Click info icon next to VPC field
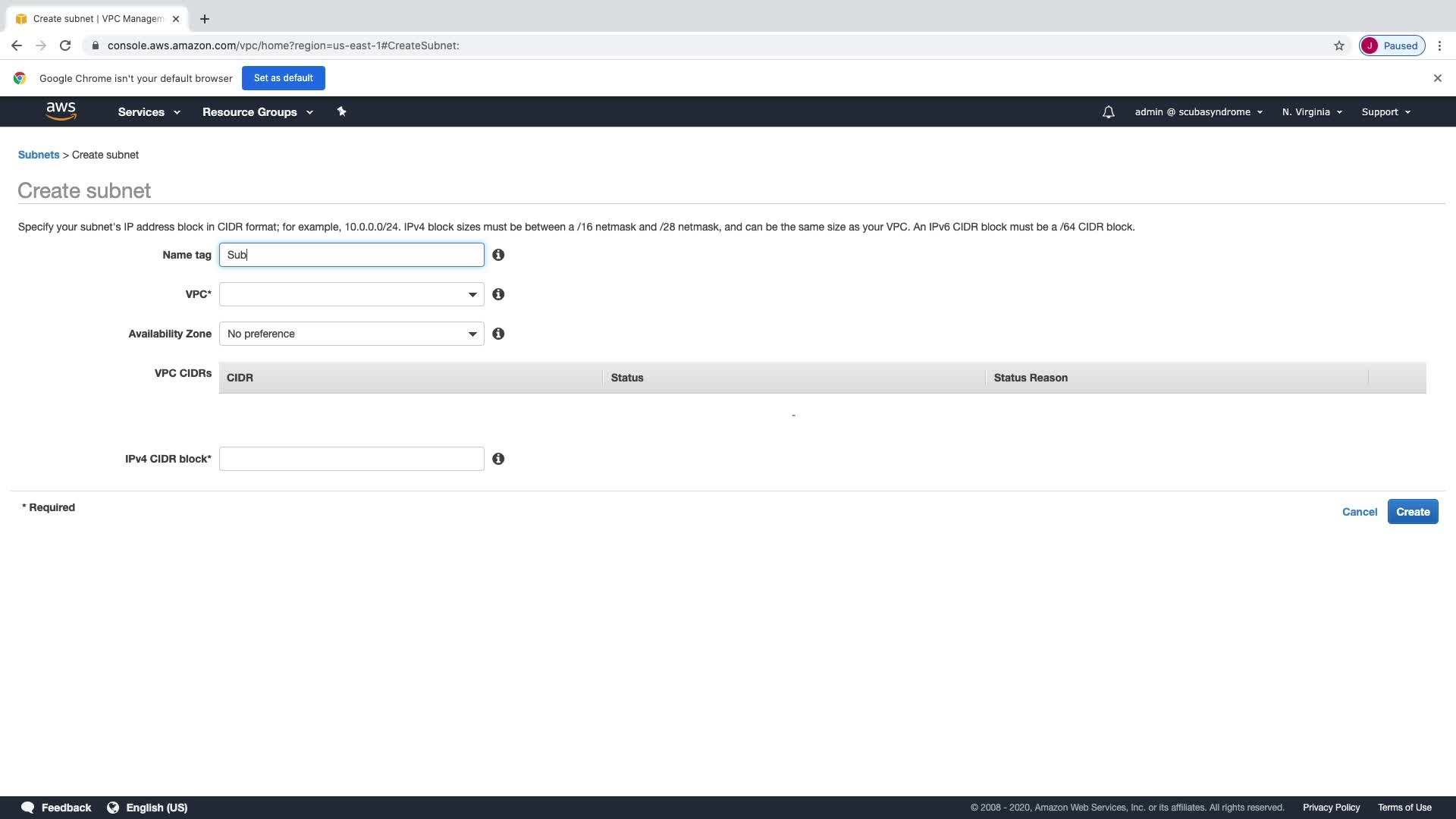 [498, 294]
